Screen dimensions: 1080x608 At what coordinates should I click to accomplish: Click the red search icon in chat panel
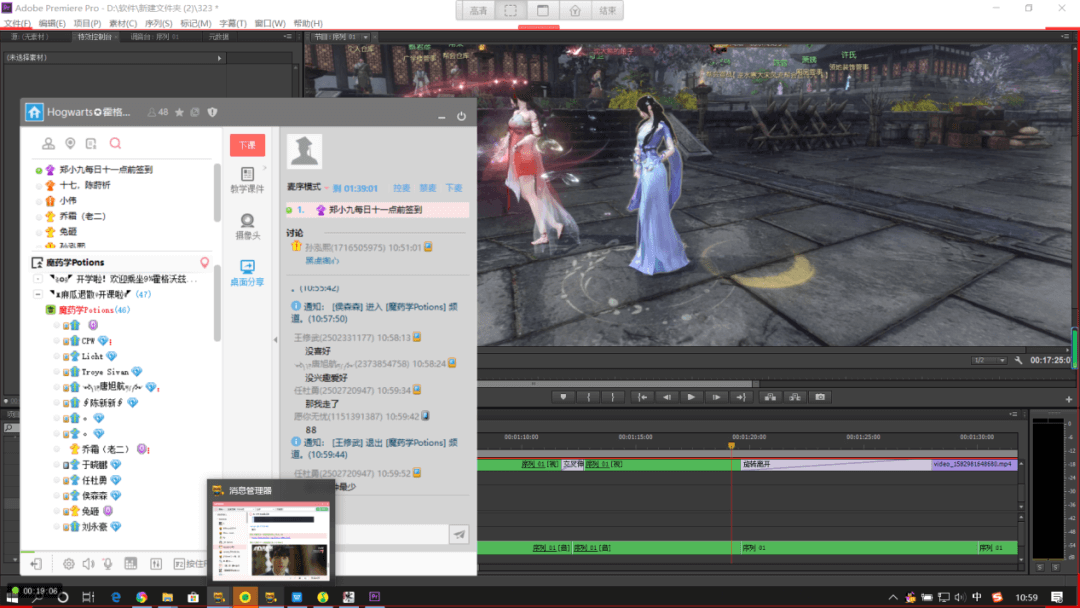tap(115, 144)
